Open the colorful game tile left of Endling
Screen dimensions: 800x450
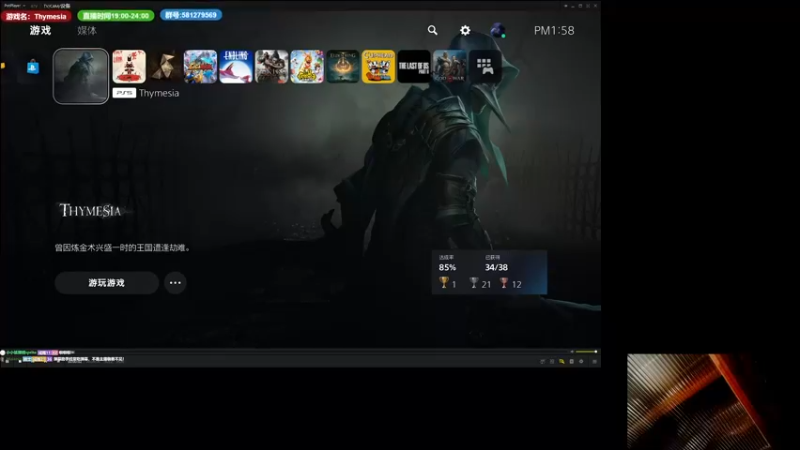(x=201, y=66)
